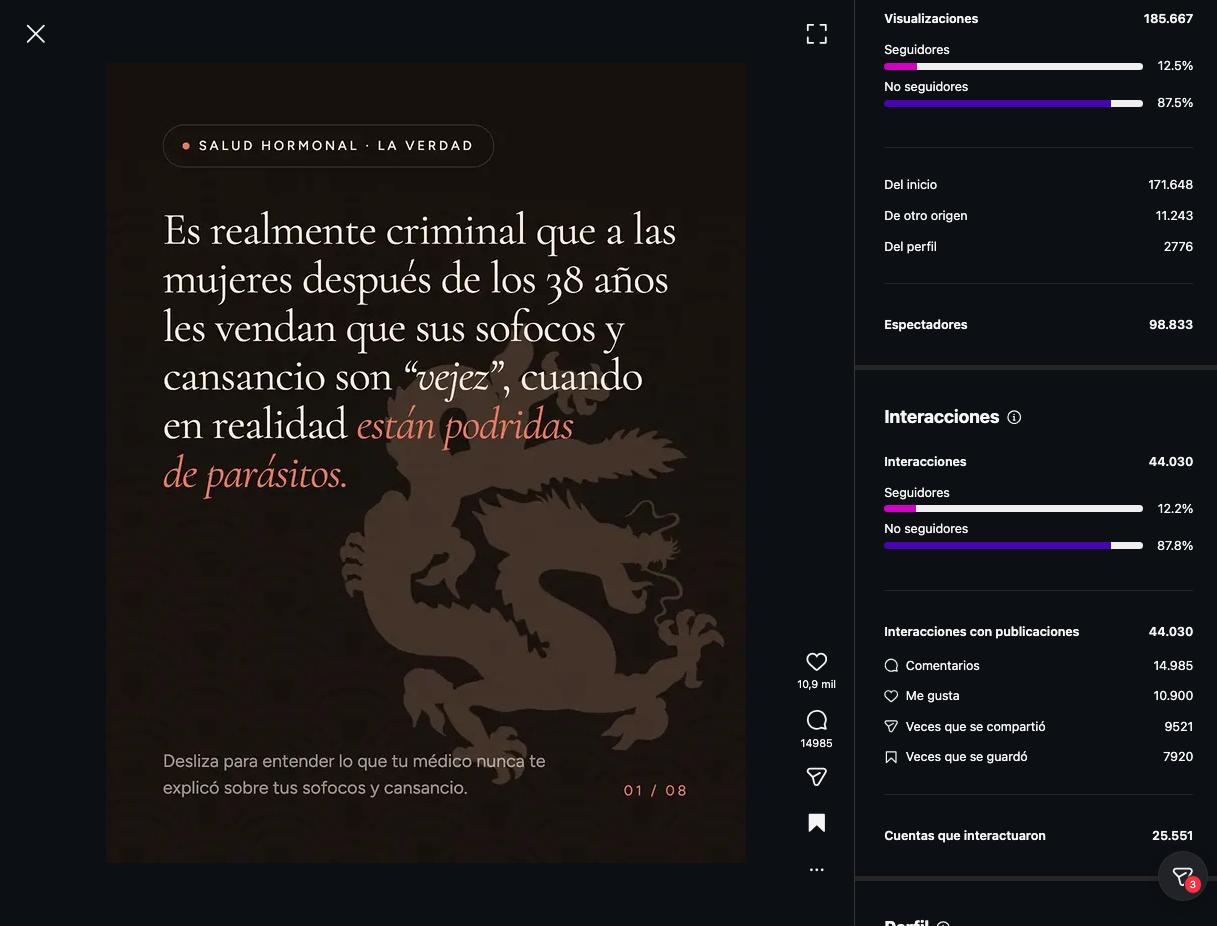Open the three-dot more options menu
Screen dimensions: 1217x926
(817, 870)
